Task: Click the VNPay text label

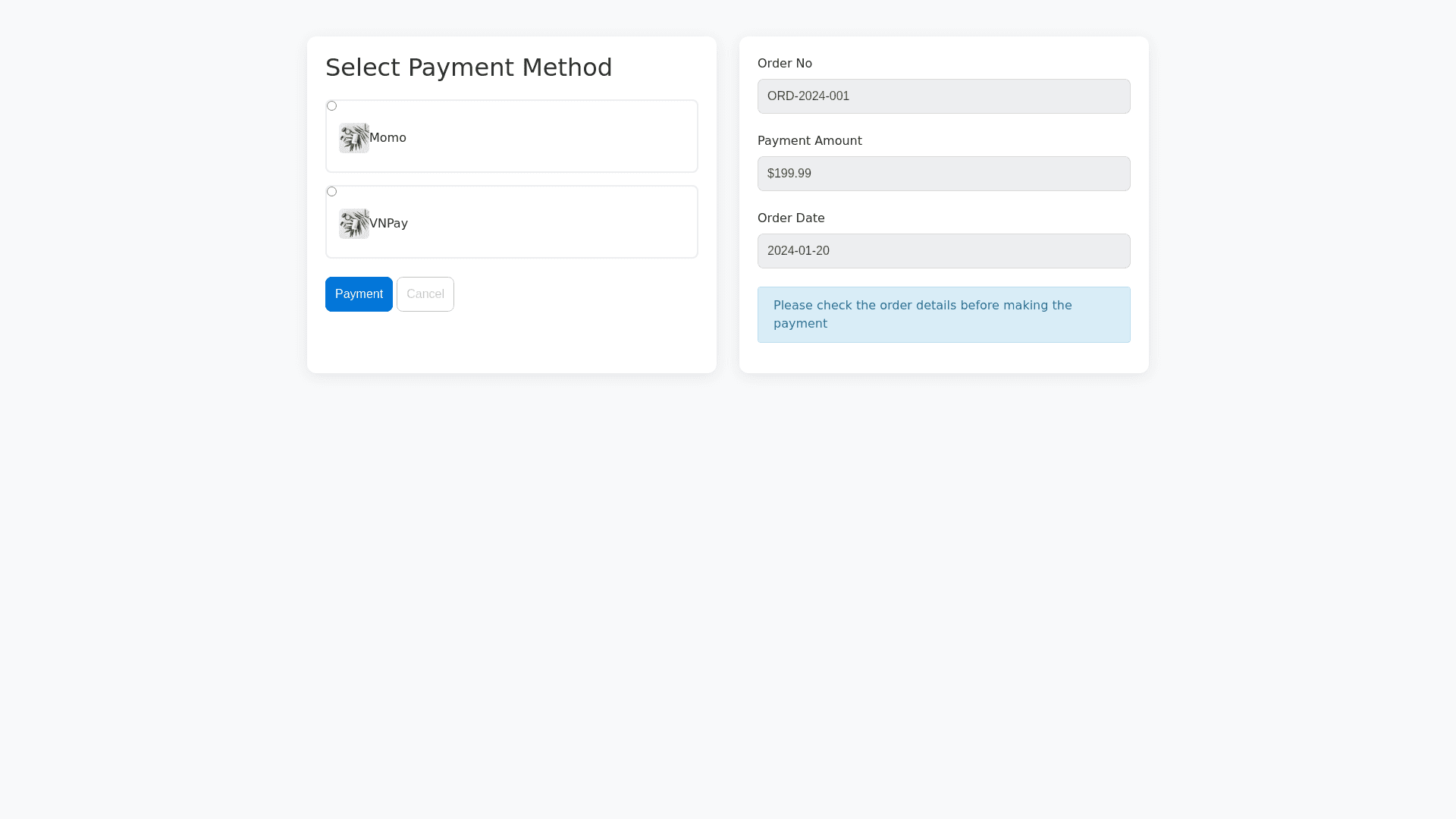Action: tap(389, 224)
